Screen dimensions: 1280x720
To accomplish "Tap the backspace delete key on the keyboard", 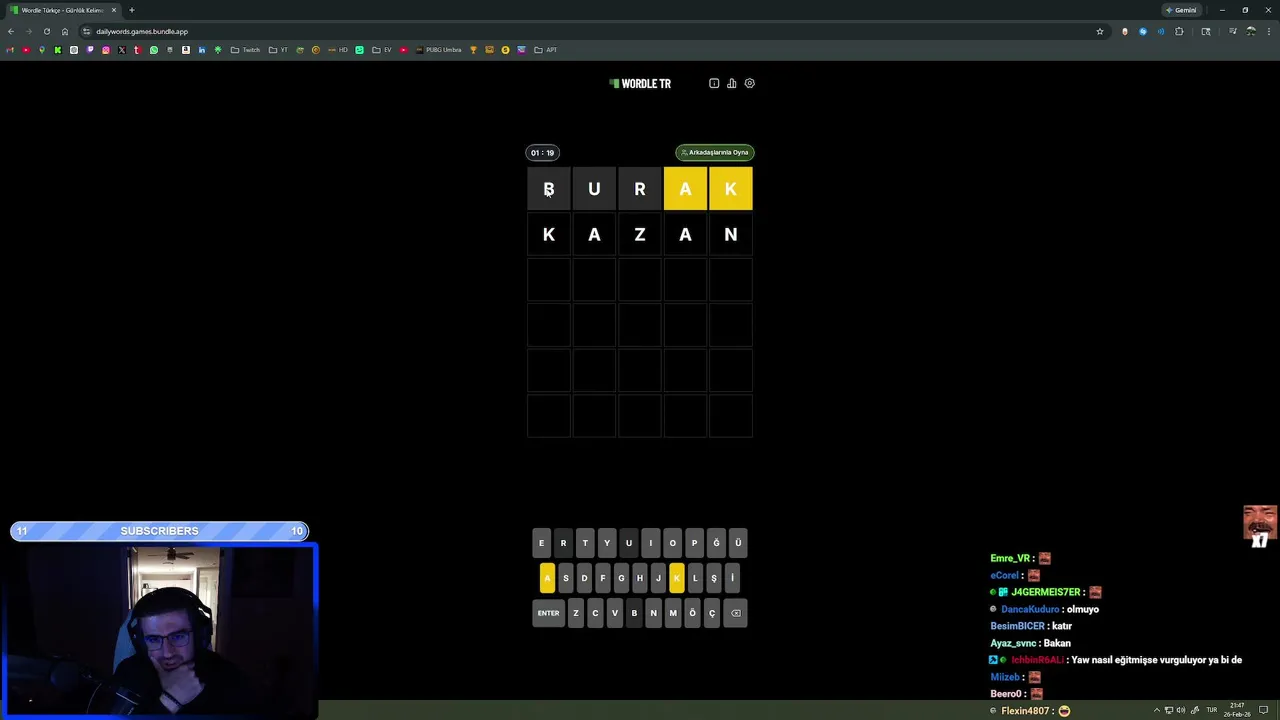I will [736, 613].
